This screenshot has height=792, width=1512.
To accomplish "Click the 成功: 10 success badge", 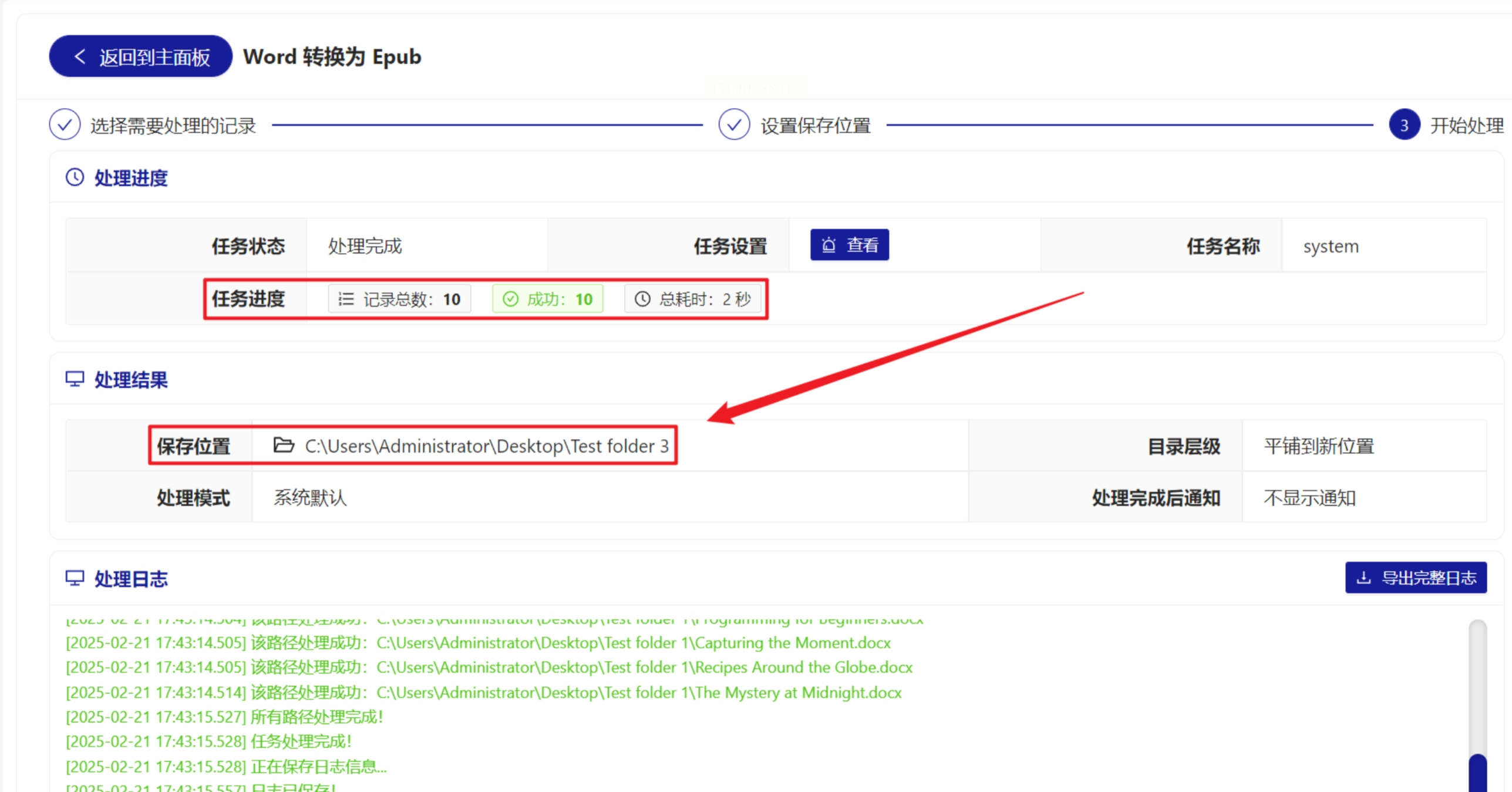I will coord(547,299).
